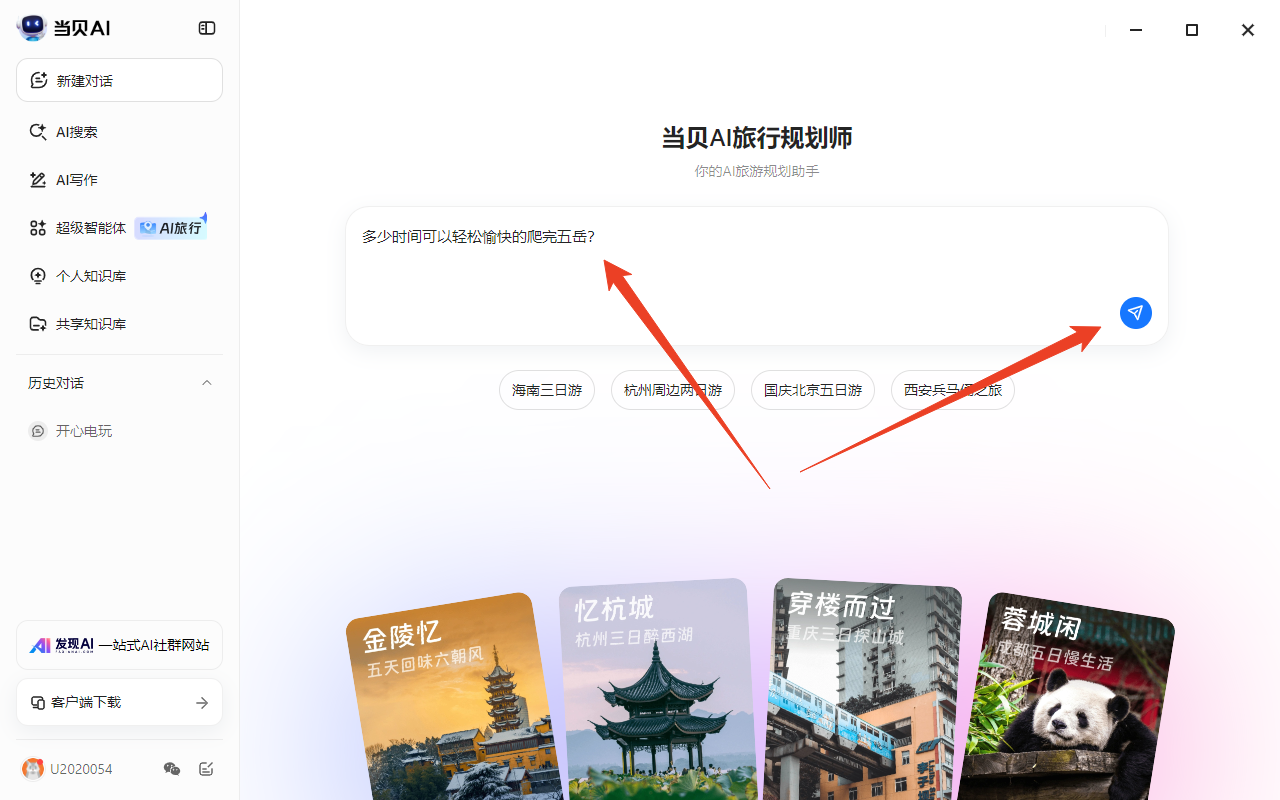Open 个人知识库
This screenshot has width=1280, height=800.
[x=119, y=276]
